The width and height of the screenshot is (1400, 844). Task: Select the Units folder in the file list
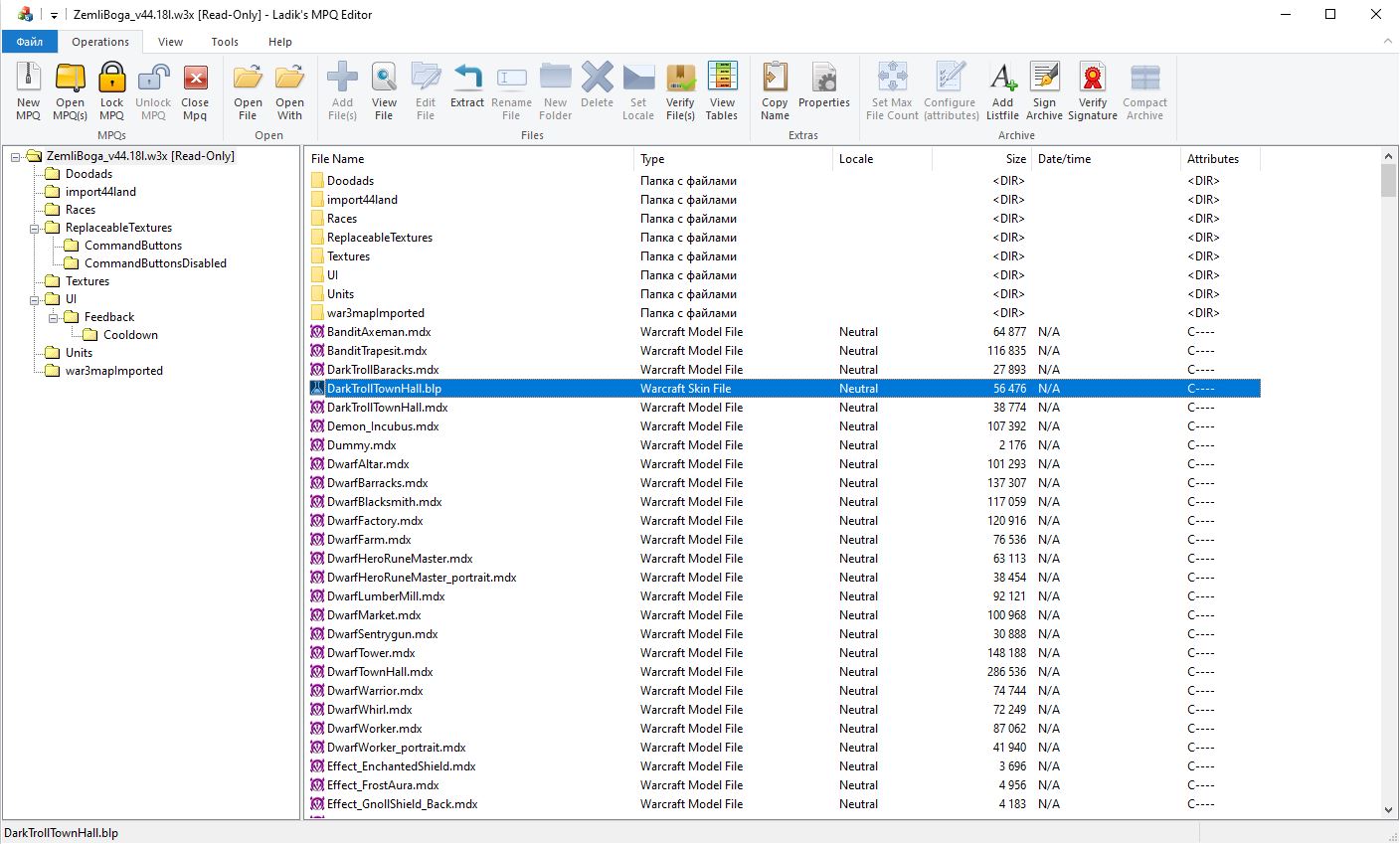[784, 294]
